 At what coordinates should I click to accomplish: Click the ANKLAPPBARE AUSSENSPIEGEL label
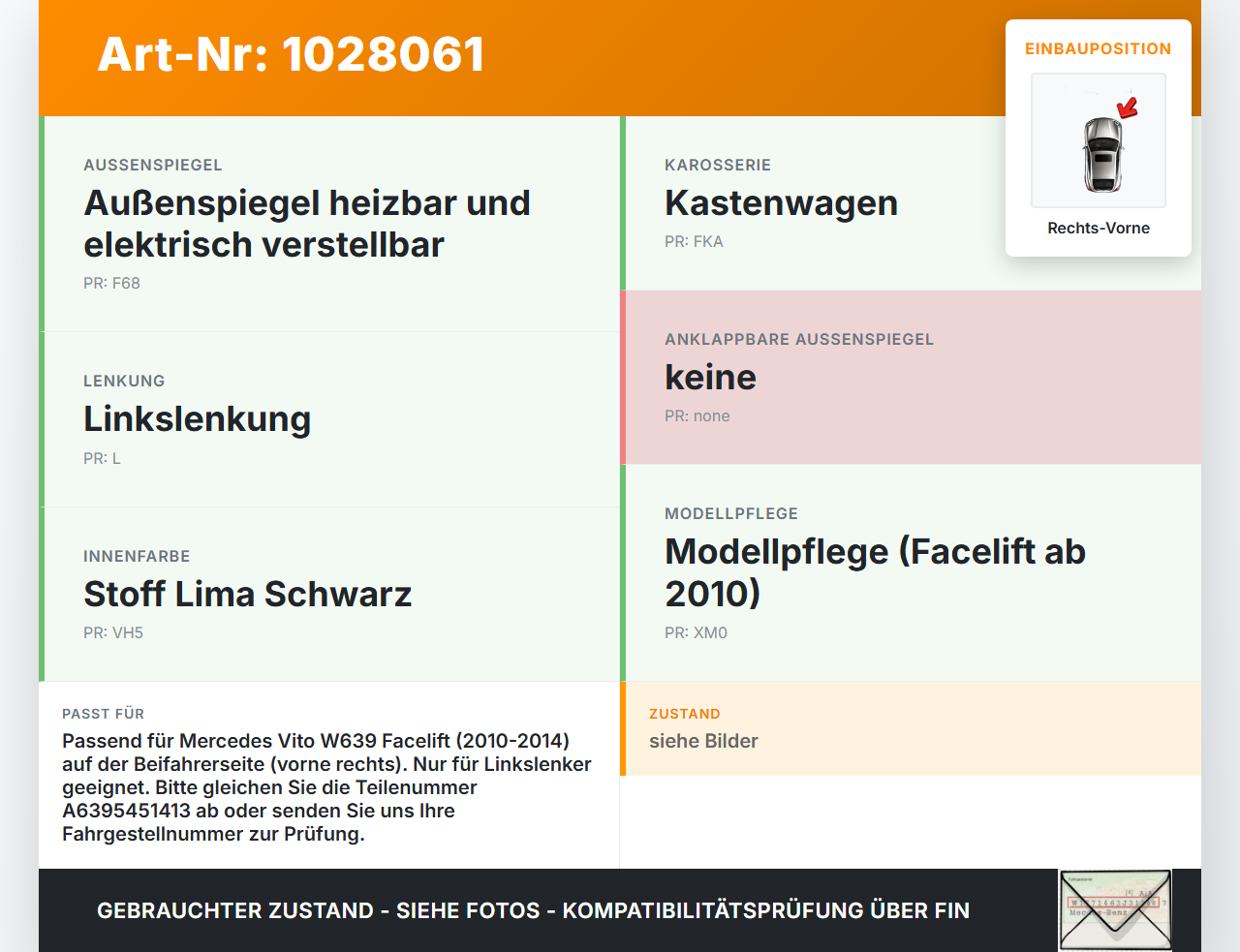(x=799, y=339)
